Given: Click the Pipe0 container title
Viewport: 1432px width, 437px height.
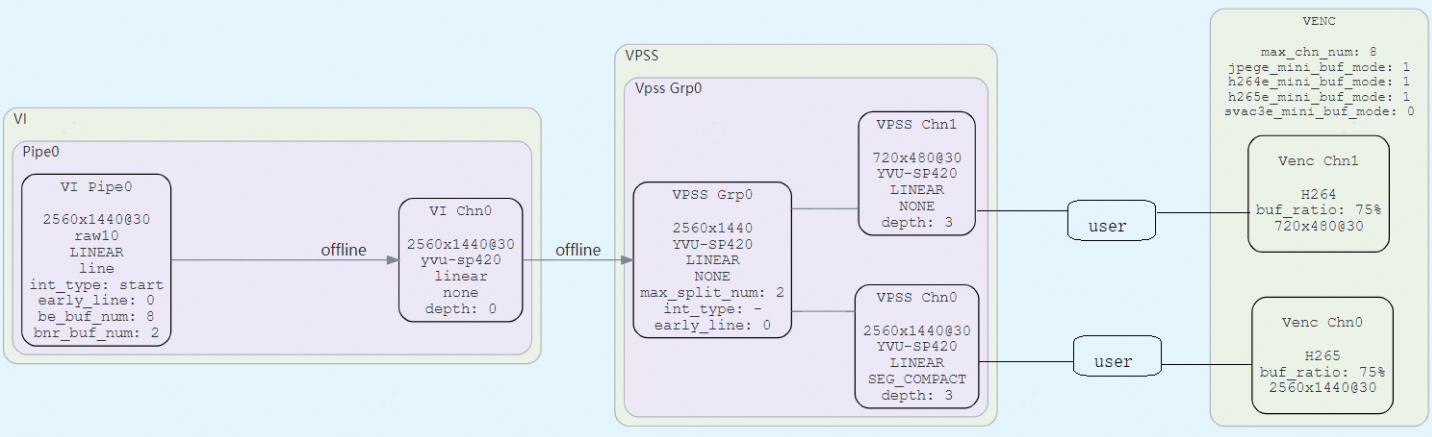Looking at the screenshot, I should [x=42, y=151].
